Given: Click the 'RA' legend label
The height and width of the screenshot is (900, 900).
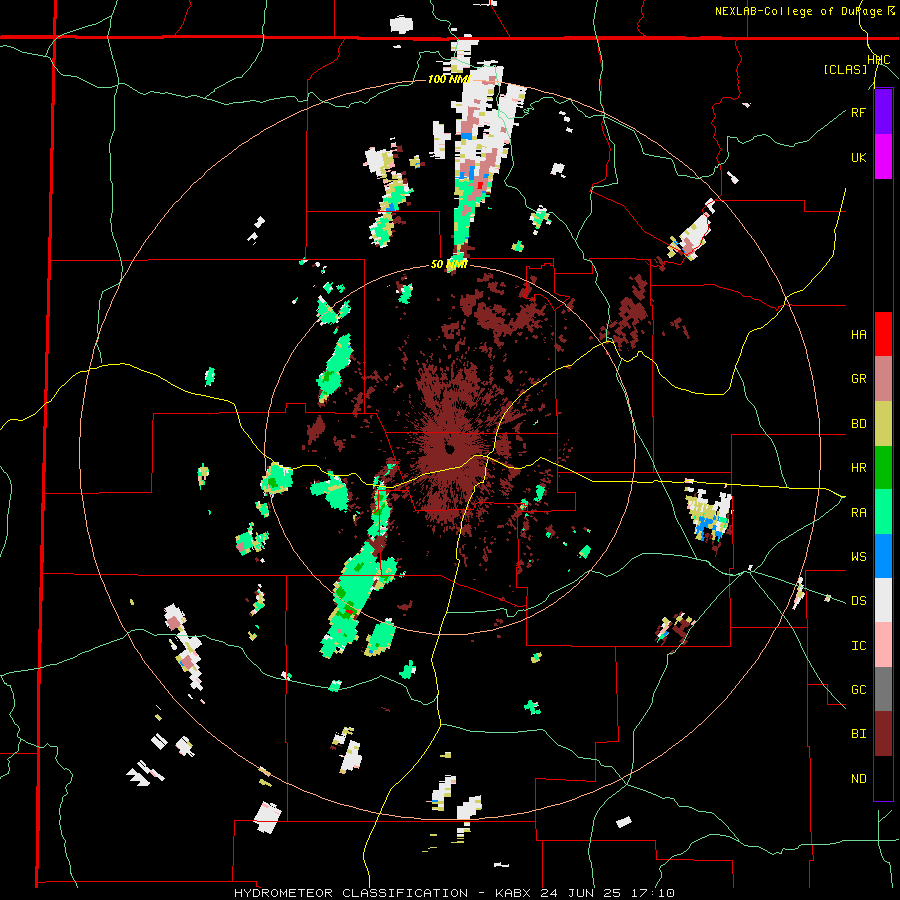Looking at the screenshot, I should 858,512.
